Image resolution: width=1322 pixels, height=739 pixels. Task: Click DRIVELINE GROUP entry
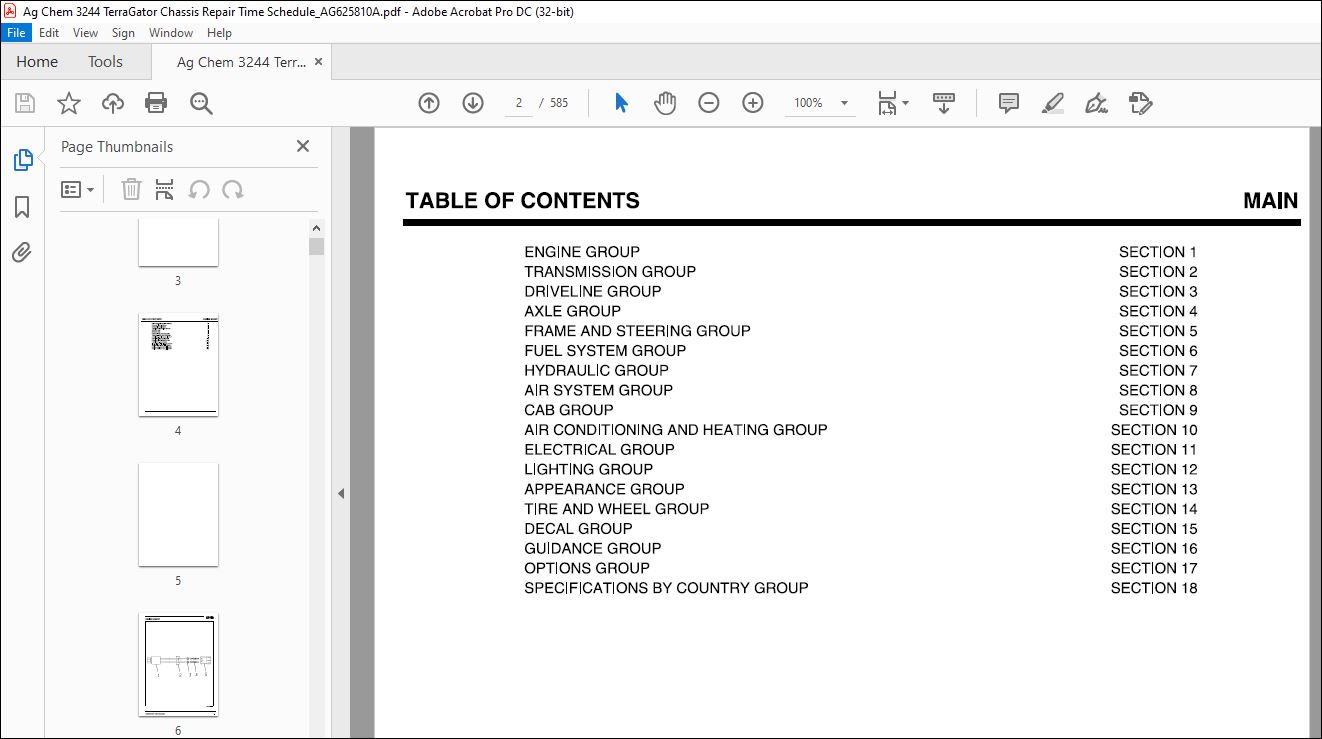593,292
